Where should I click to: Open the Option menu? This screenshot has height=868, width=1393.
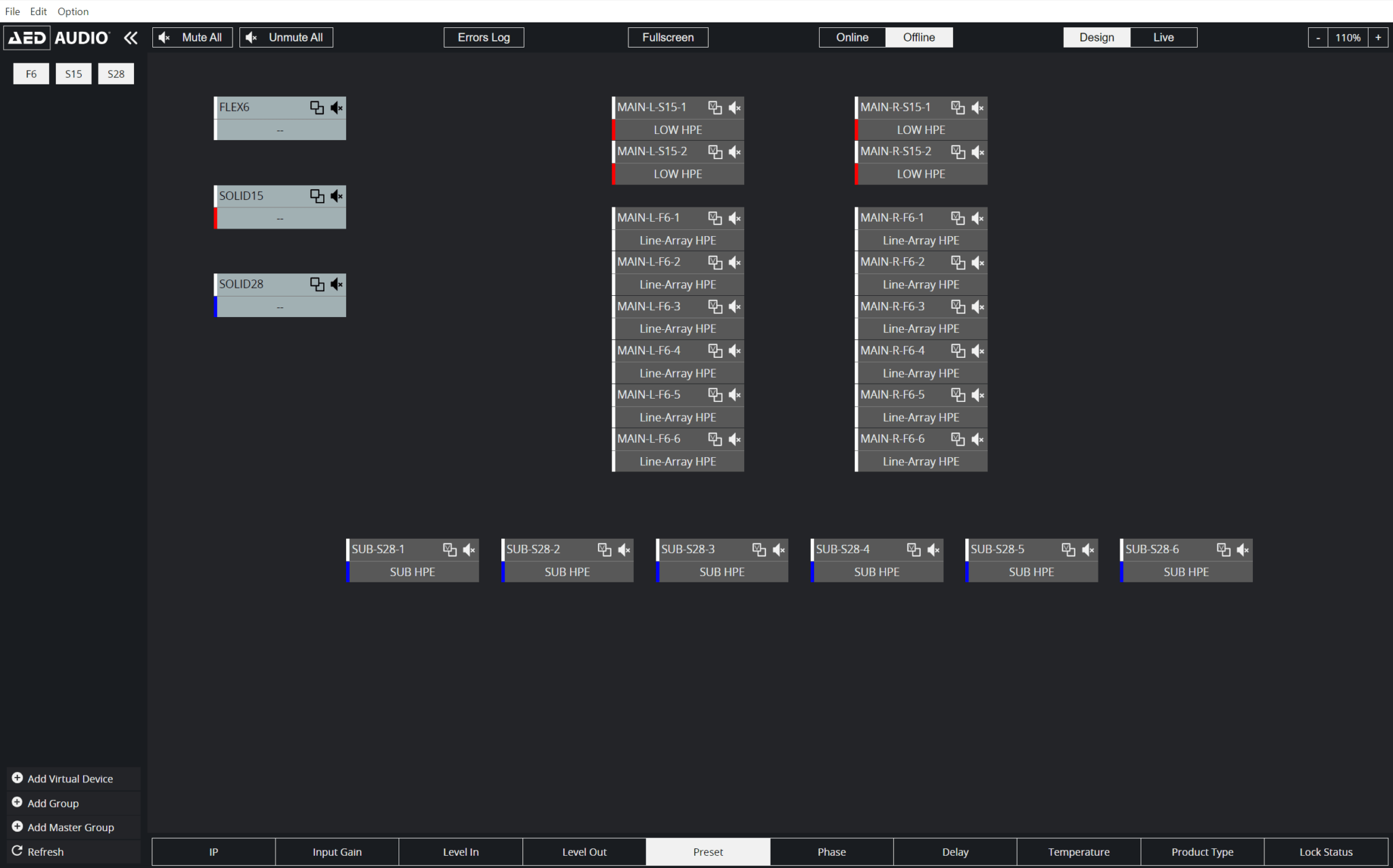coord(72,11)
